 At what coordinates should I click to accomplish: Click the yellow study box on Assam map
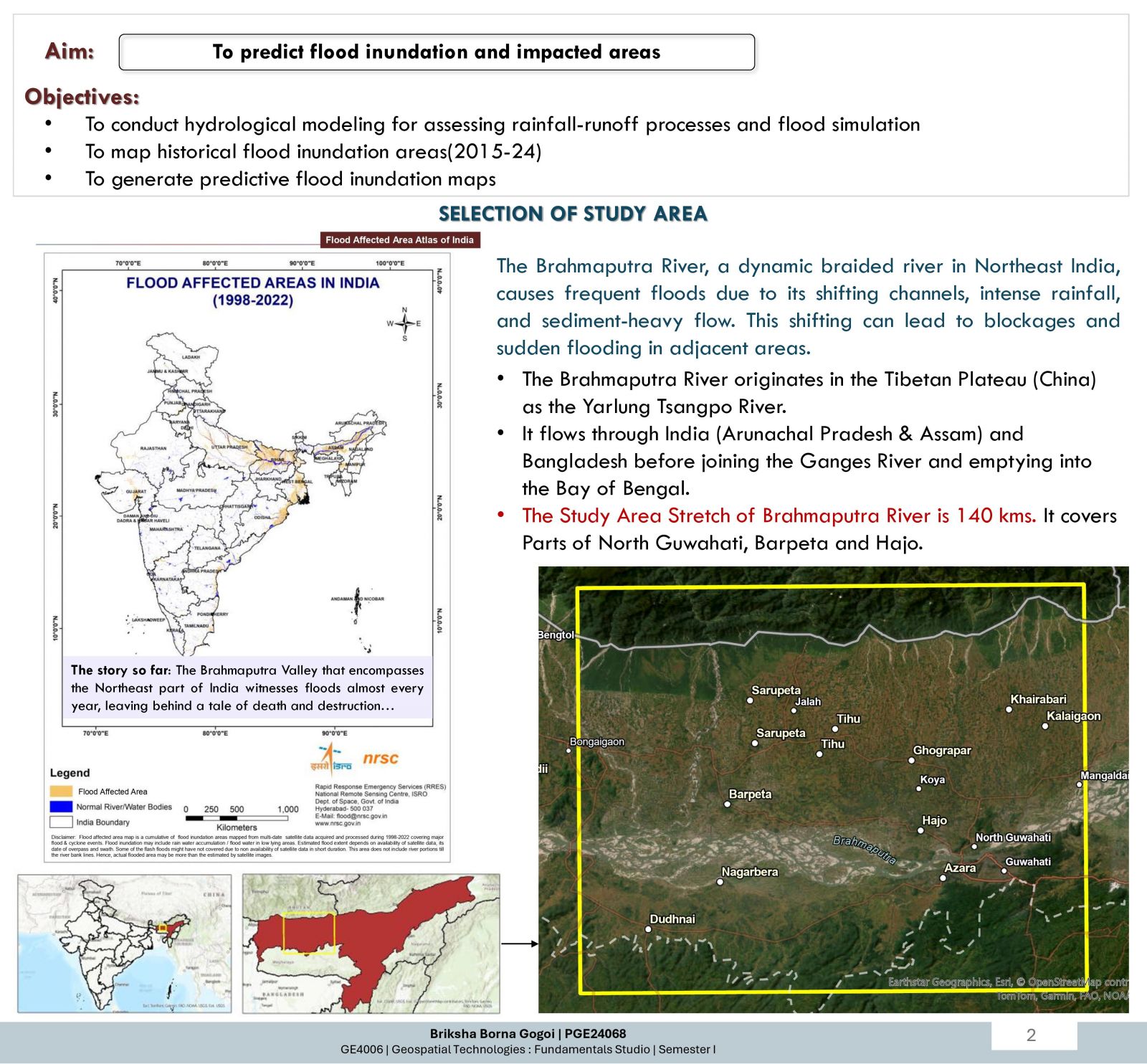point(309,933)
